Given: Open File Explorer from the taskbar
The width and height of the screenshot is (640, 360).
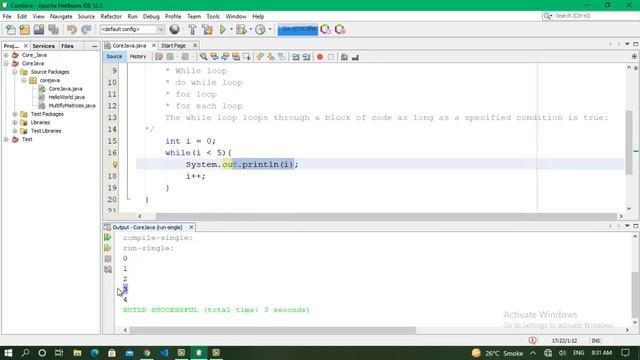Looking at the screenshot, I should click(77, 353).
